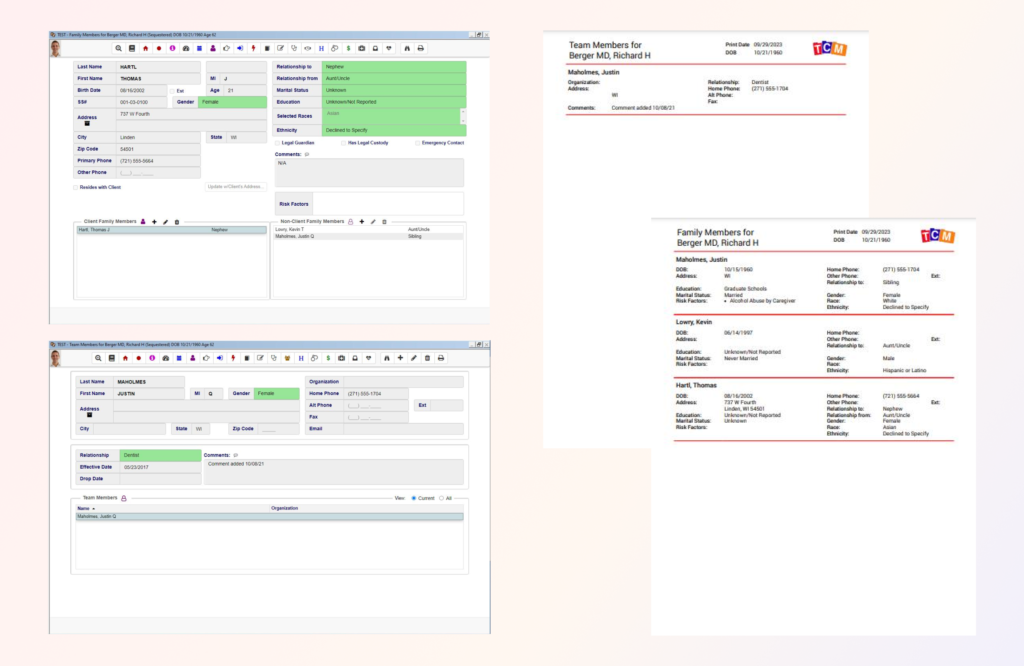Image resolution: width=1024 pixels, height=666 pixels.
Task: Toggle the Resides with Client checkbox
Action: click(x=74, y=187)
